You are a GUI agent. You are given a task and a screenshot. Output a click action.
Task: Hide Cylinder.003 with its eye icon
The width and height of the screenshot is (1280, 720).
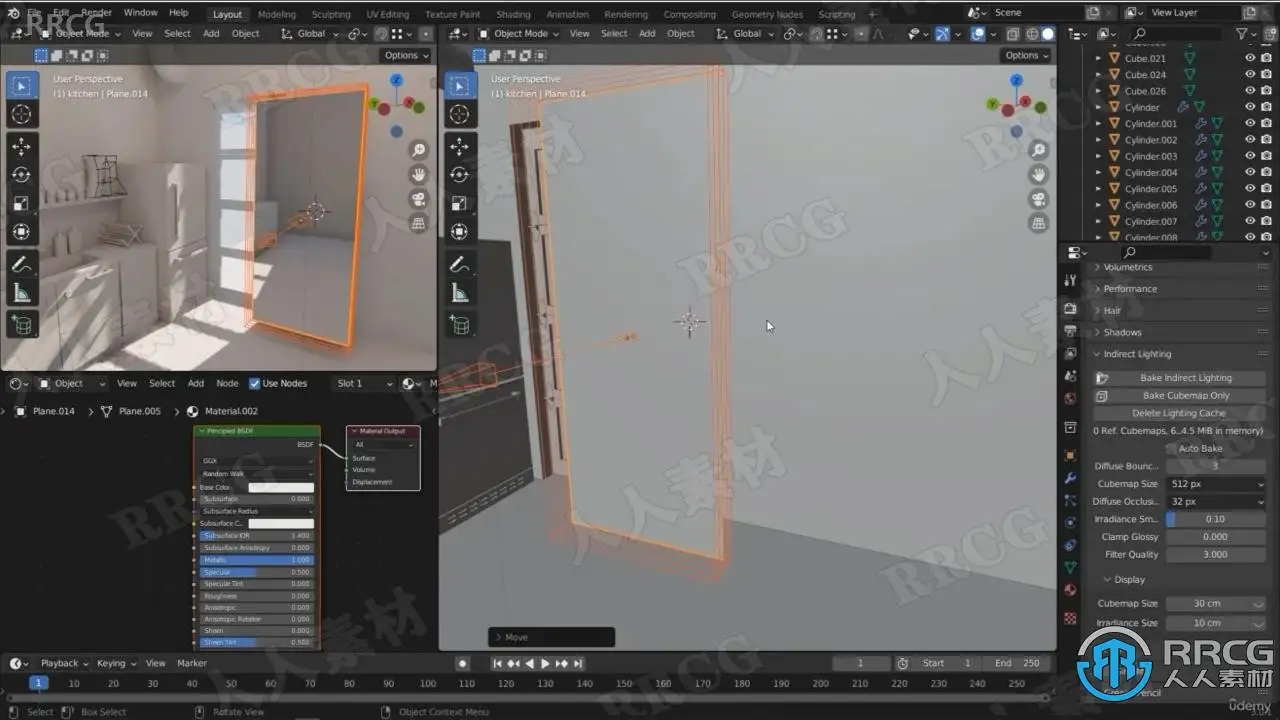1250,156
